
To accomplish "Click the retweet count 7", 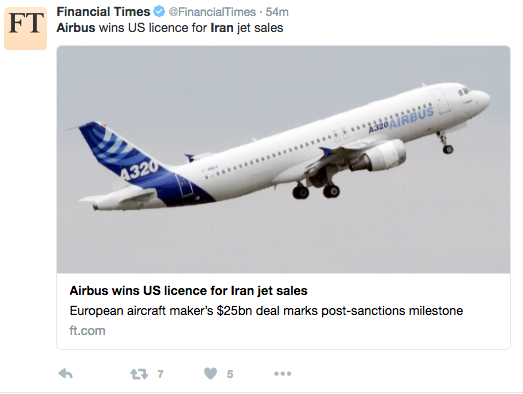I will click(x=160, y=374).
